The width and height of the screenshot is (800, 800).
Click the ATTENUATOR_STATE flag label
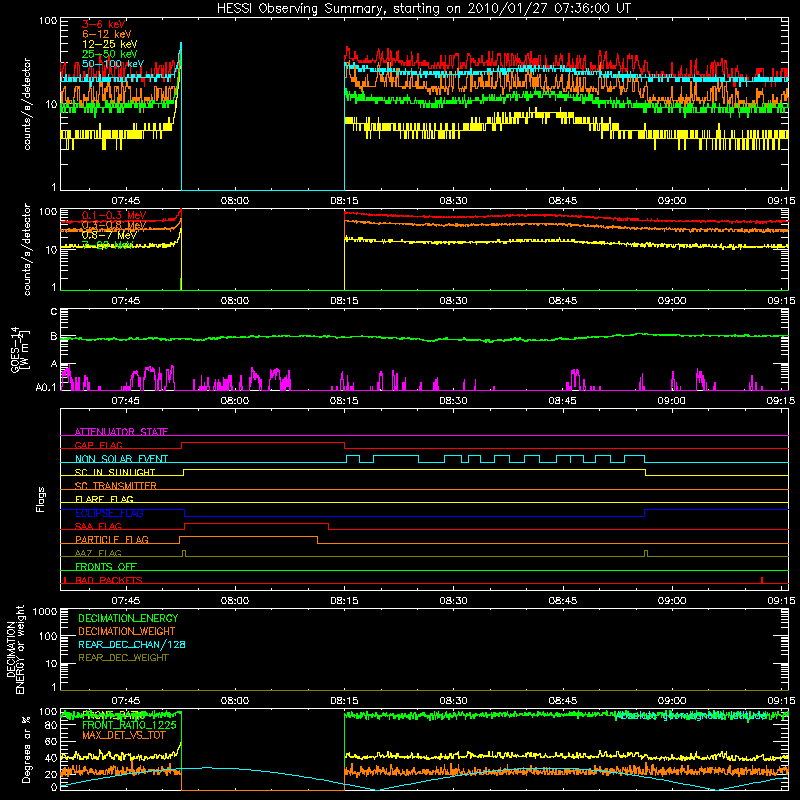[121, 432]
